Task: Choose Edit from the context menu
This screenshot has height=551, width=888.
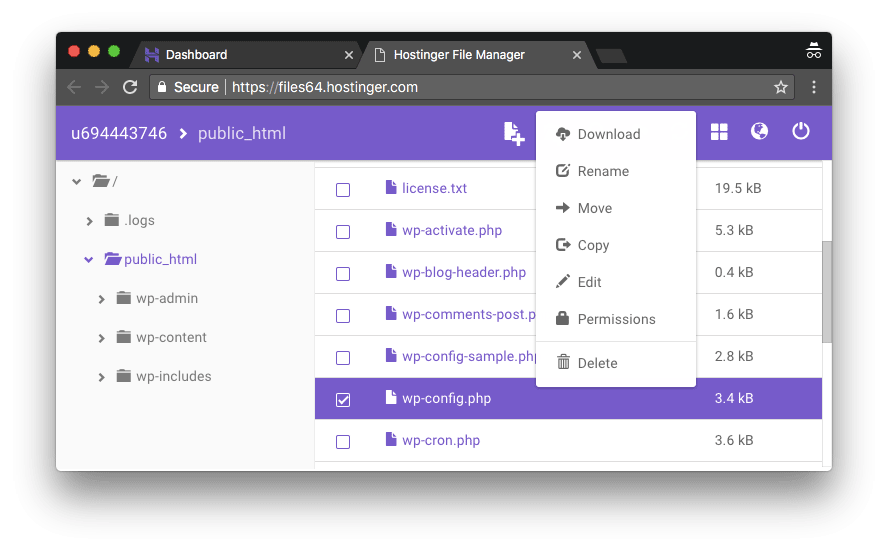Action: tap(616, 282)
